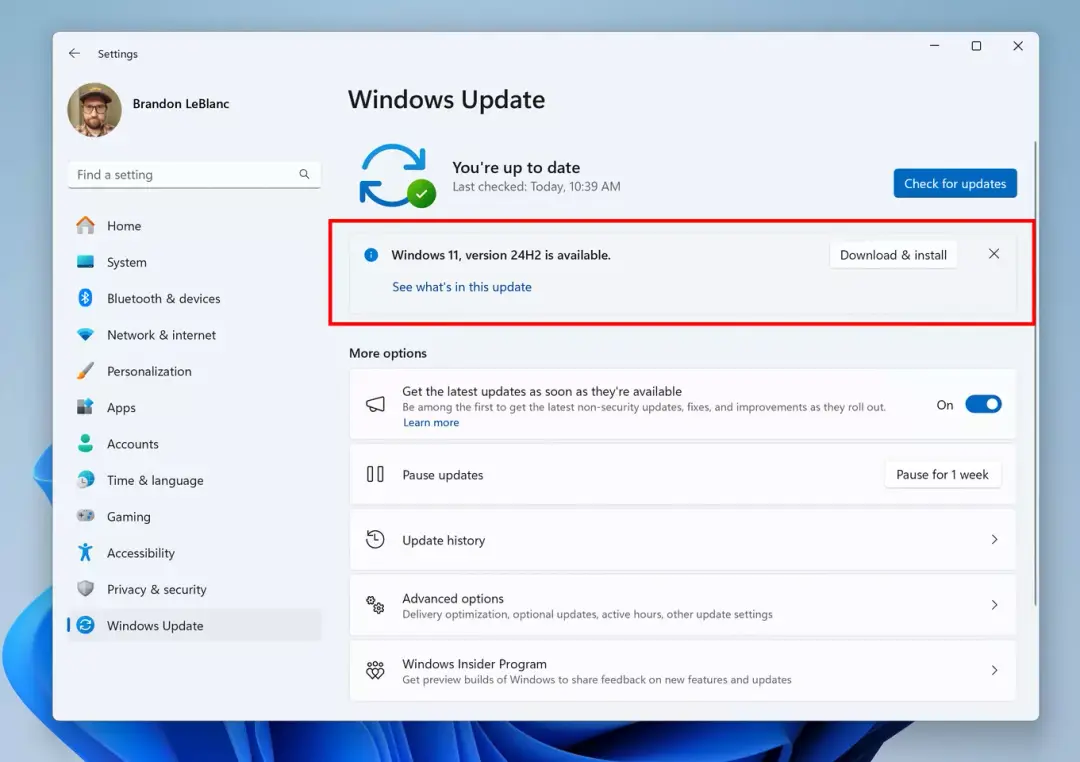Viewport: 1080px width, 762px height.
Task: Click the Bluetooth icon in the sidebar
Action: [85, 298]
